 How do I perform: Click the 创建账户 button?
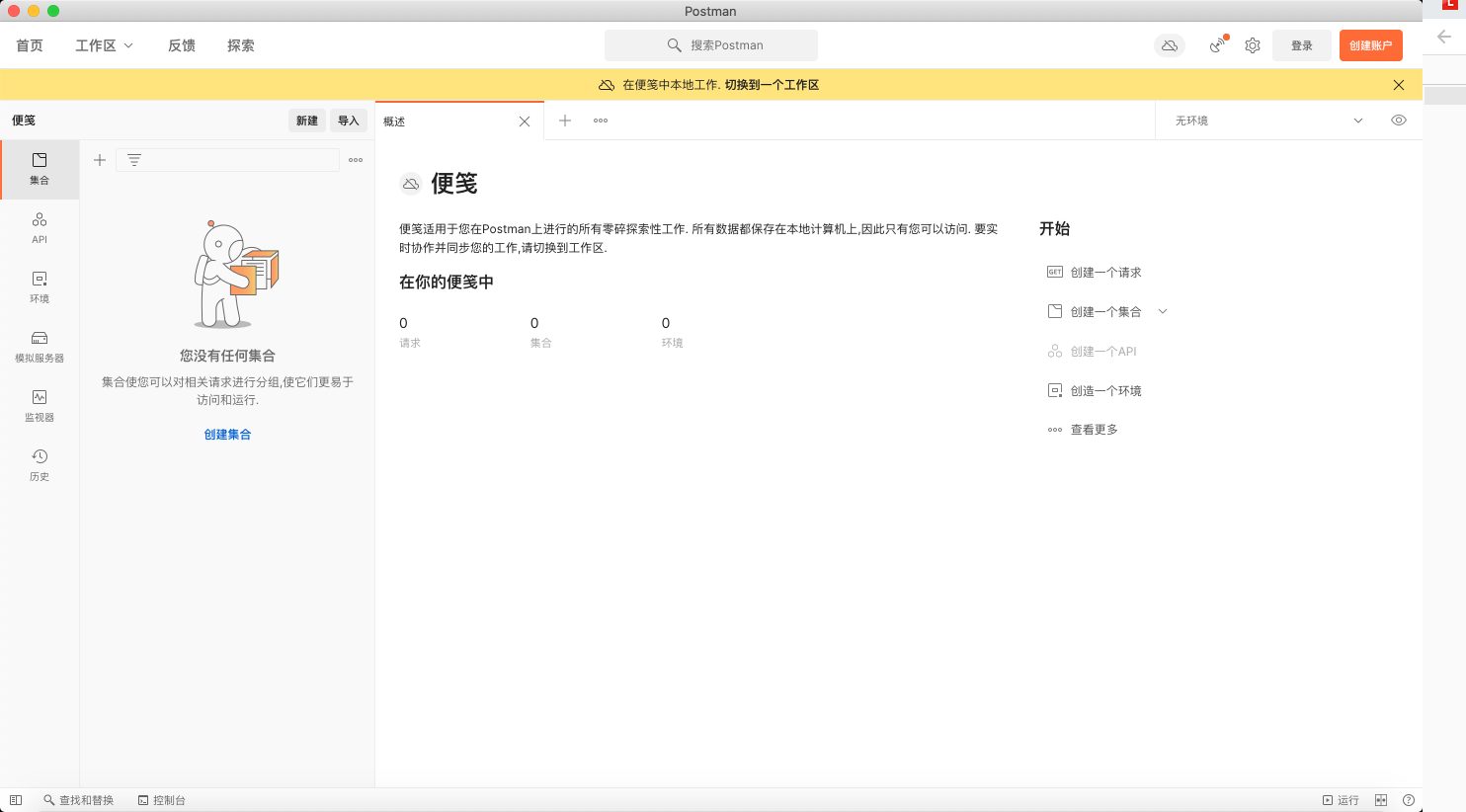point(1370,45)
